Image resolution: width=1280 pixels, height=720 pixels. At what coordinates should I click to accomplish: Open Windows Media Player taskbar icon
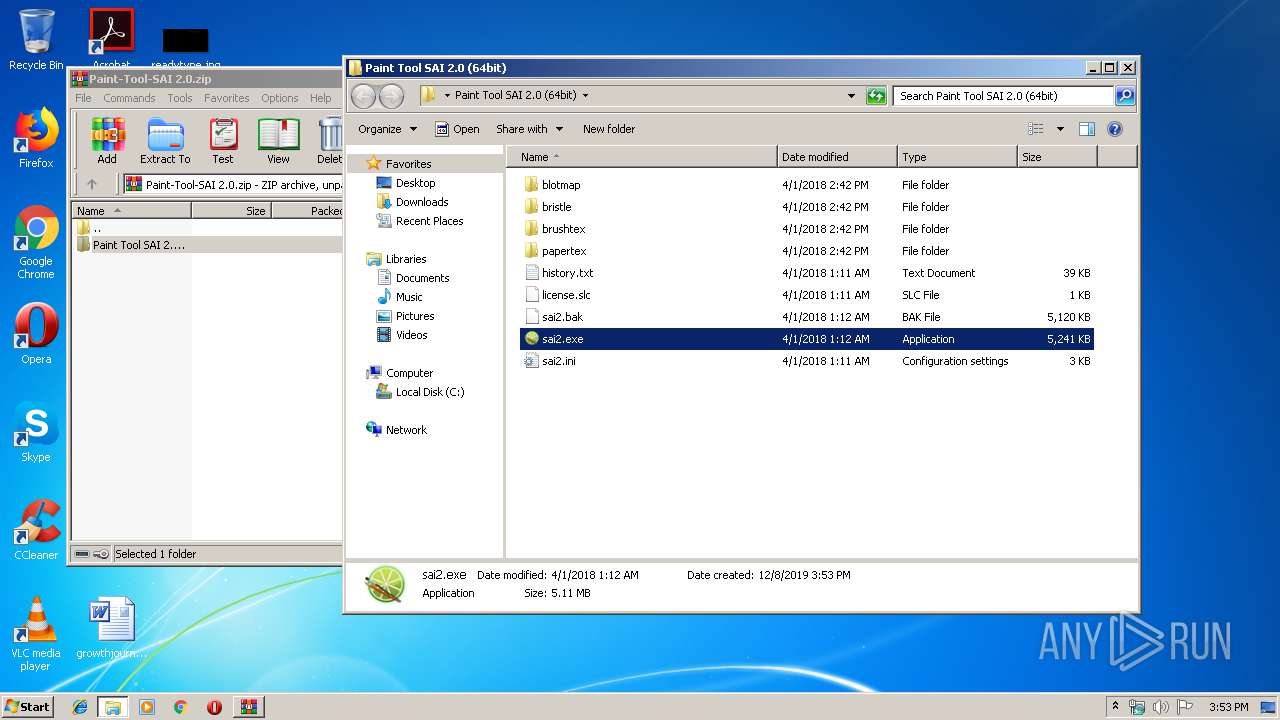click(x=147, y=707)
